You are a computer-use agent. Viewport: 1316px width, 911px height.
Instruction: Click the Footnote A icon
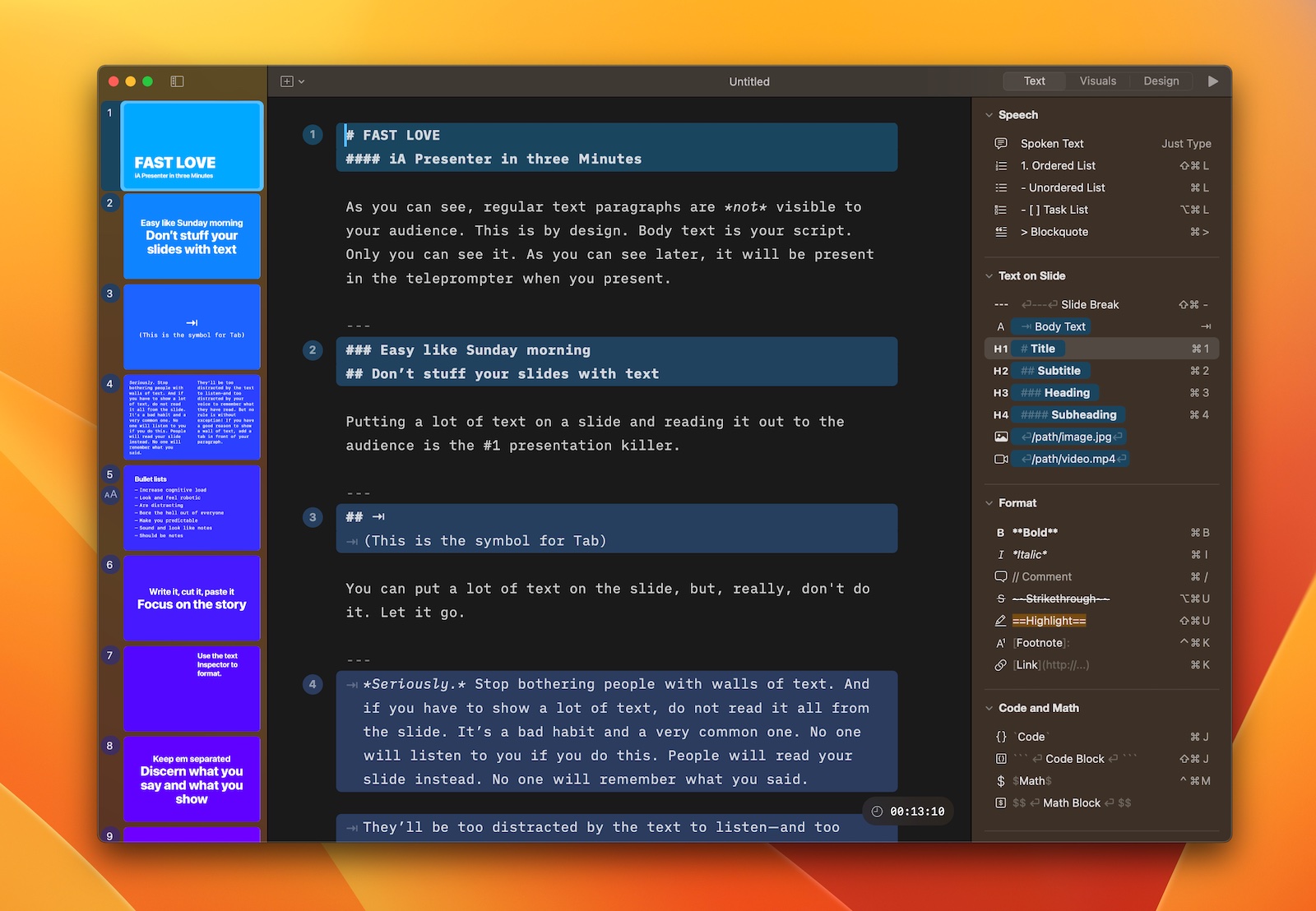[x=1001, y=643]
